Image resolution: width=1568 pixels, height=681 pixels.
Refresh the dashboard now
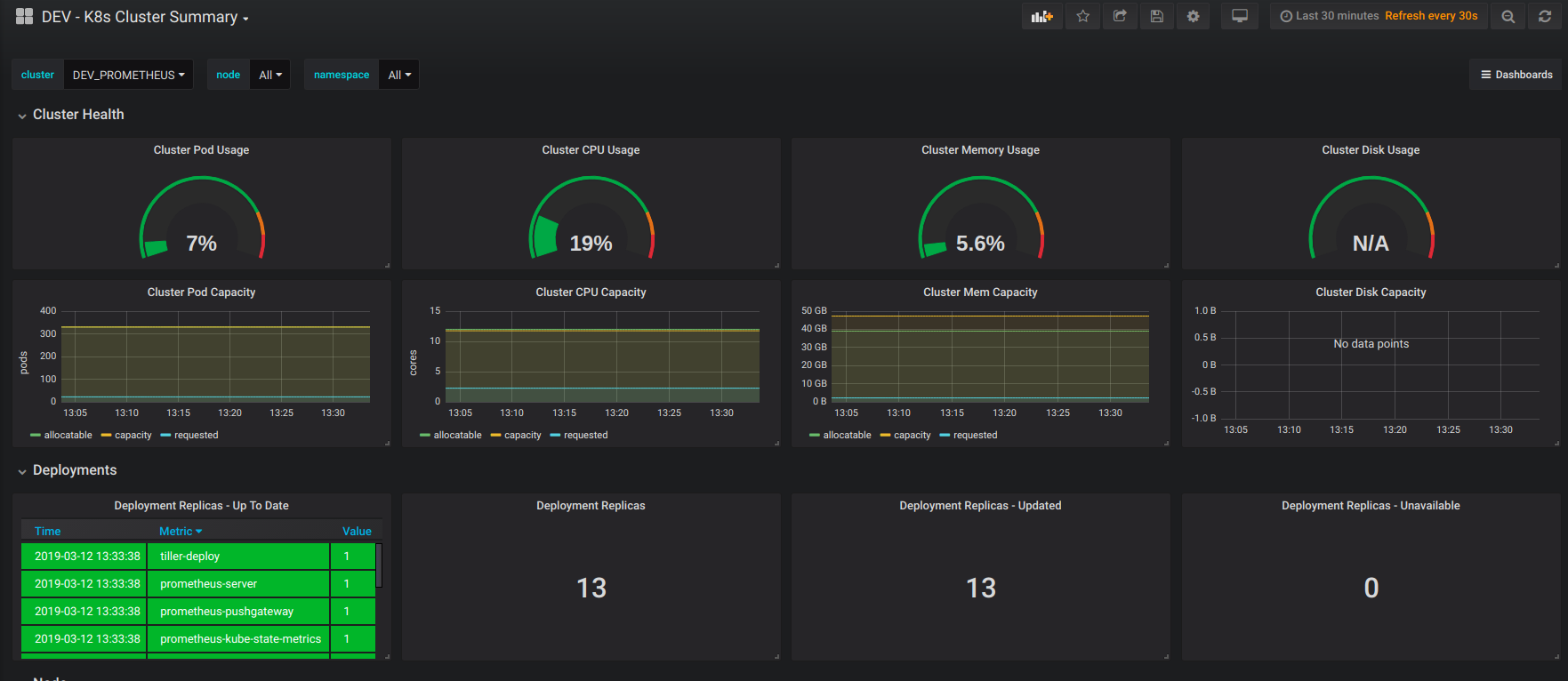(1545, 16)
